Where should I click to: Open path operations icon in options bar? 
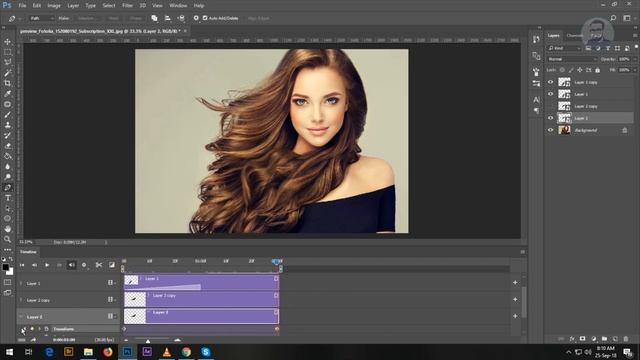click(x=154, y=18)
